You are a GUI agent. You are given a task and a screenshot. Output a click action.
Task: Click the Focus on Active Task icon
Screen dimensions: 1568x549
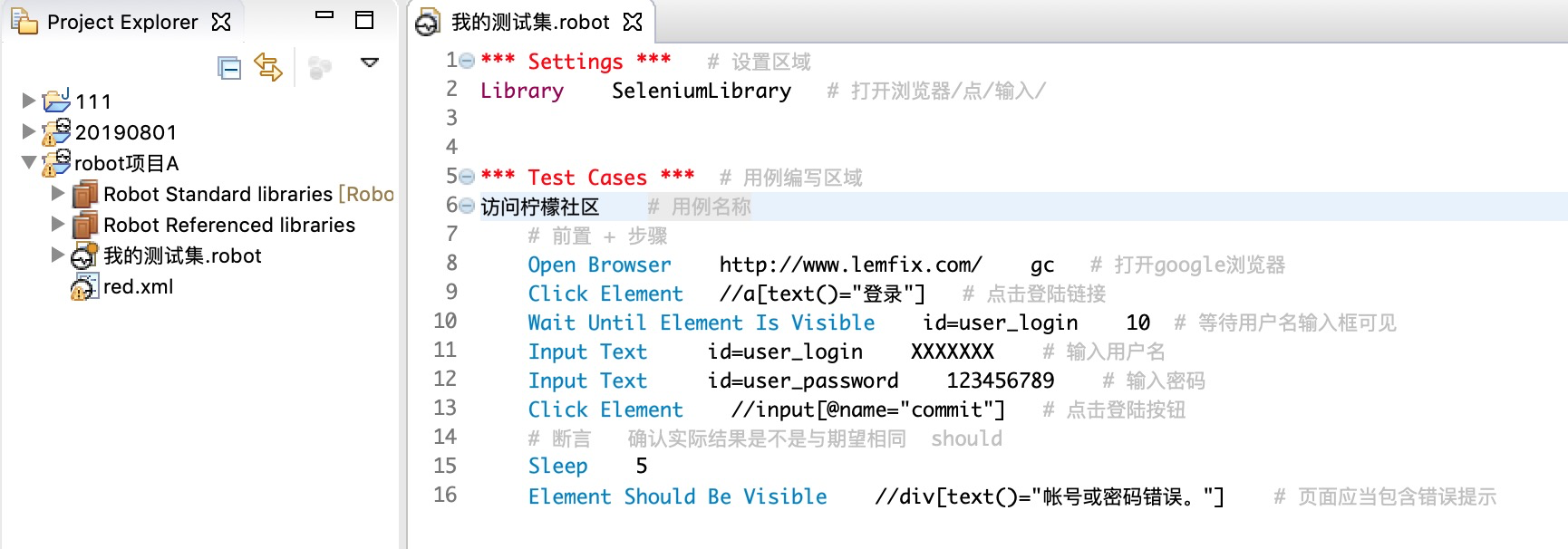(x=319, y=68)
